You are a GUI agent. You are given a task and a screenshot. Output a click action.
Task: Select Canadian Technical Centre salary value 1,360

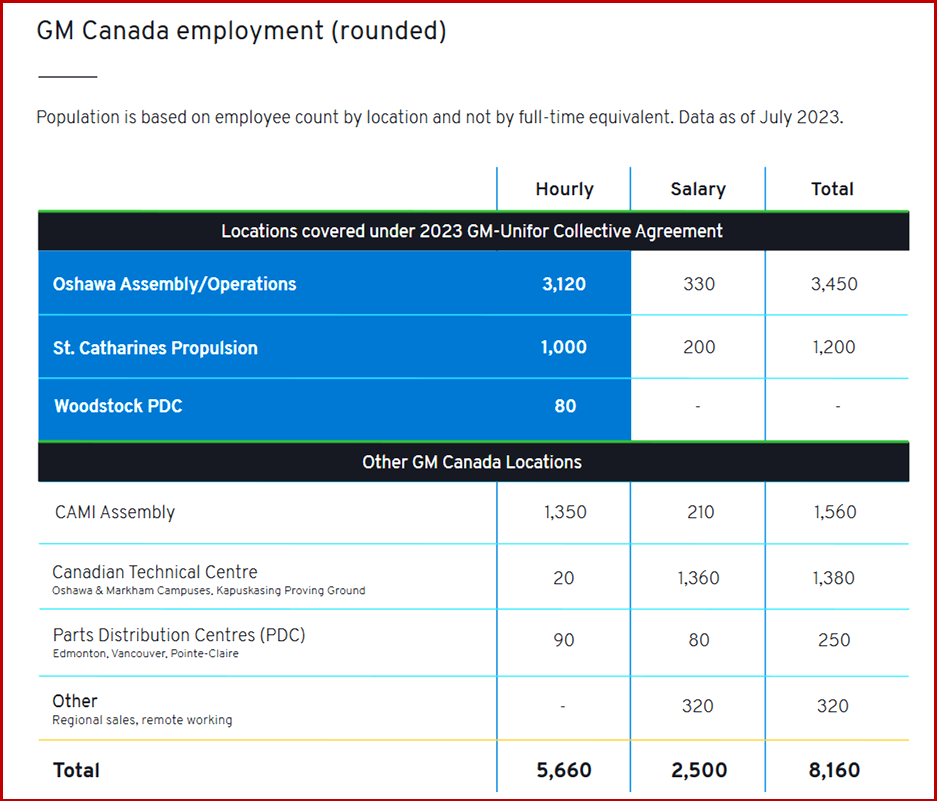[x=698, y=578]
